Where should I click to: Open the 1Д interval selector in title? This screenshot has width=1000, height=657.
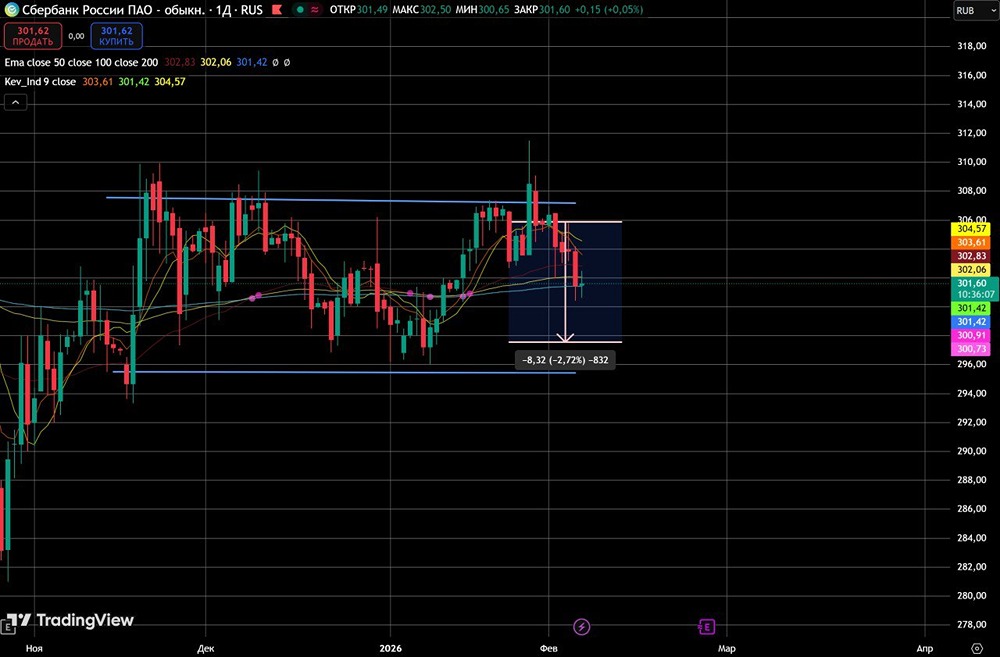point(223,10)
